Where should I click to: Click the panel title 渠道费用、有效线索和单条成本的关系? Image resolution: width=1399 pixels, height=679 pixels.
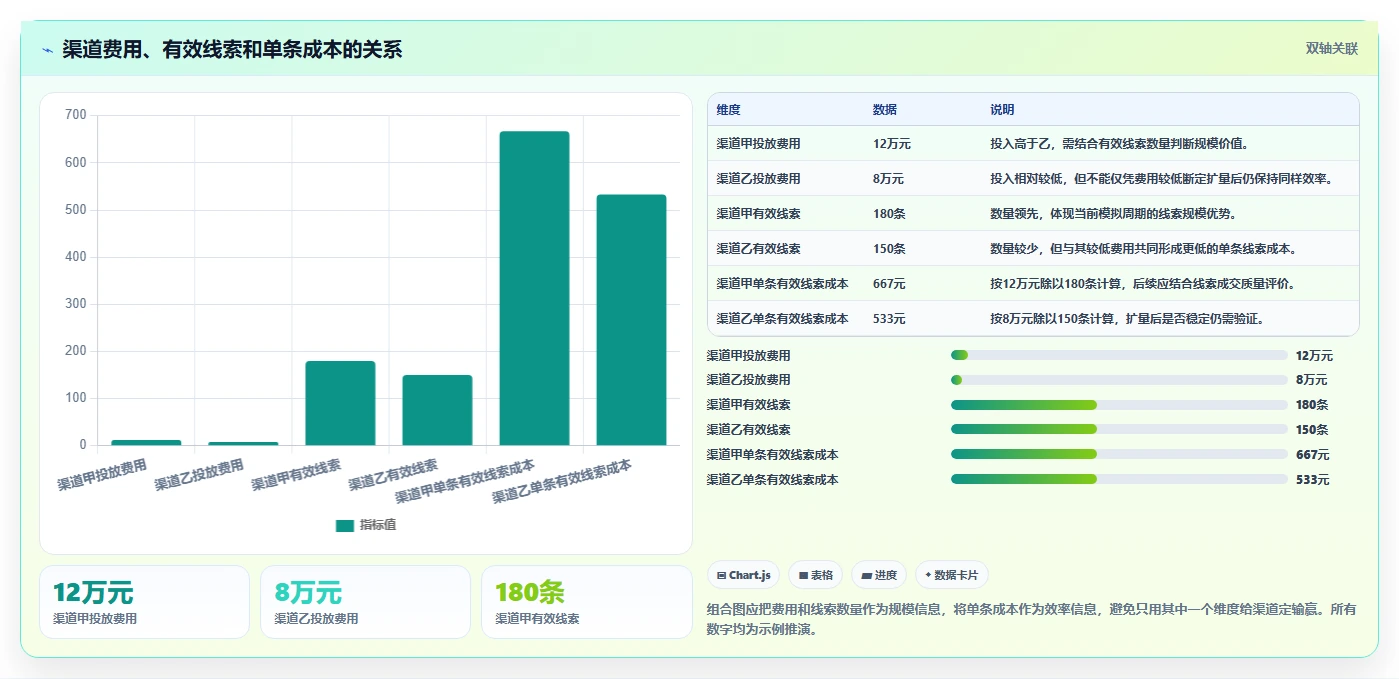232,50
